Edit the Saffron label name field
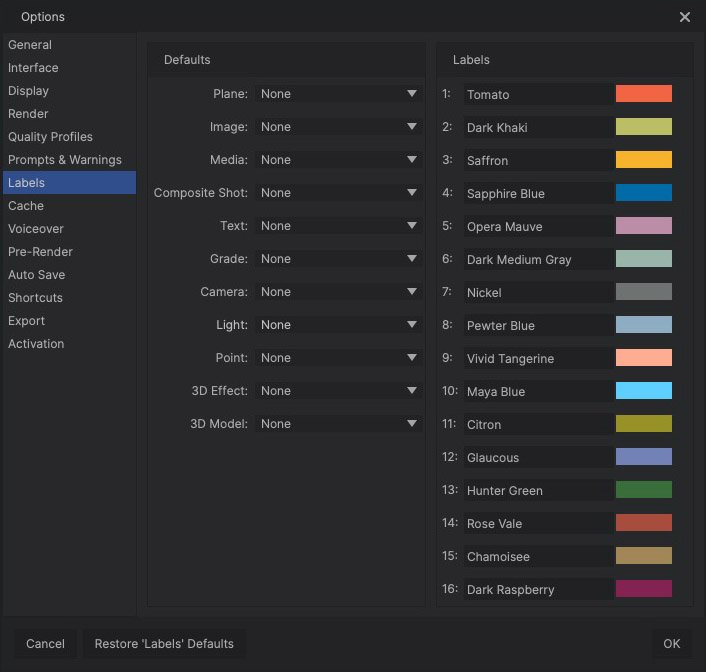Image resolution: width=706 pixels, height=672 pixels. click(x=536, y=160)
